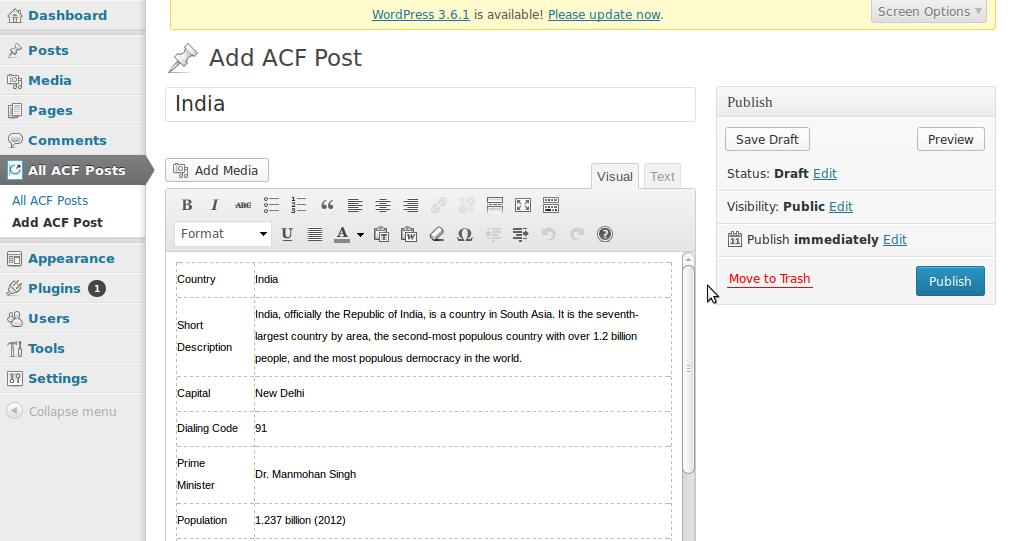Open Appearance menu in sidebar
This screenshot has height=541, width=1010.
(71, 259)
